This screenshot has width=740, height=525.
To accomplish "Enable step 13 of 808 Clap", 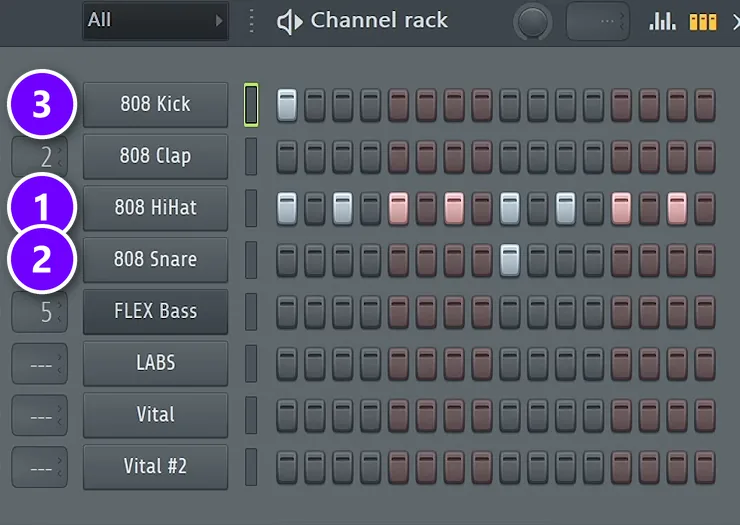I will coord(621,156).
